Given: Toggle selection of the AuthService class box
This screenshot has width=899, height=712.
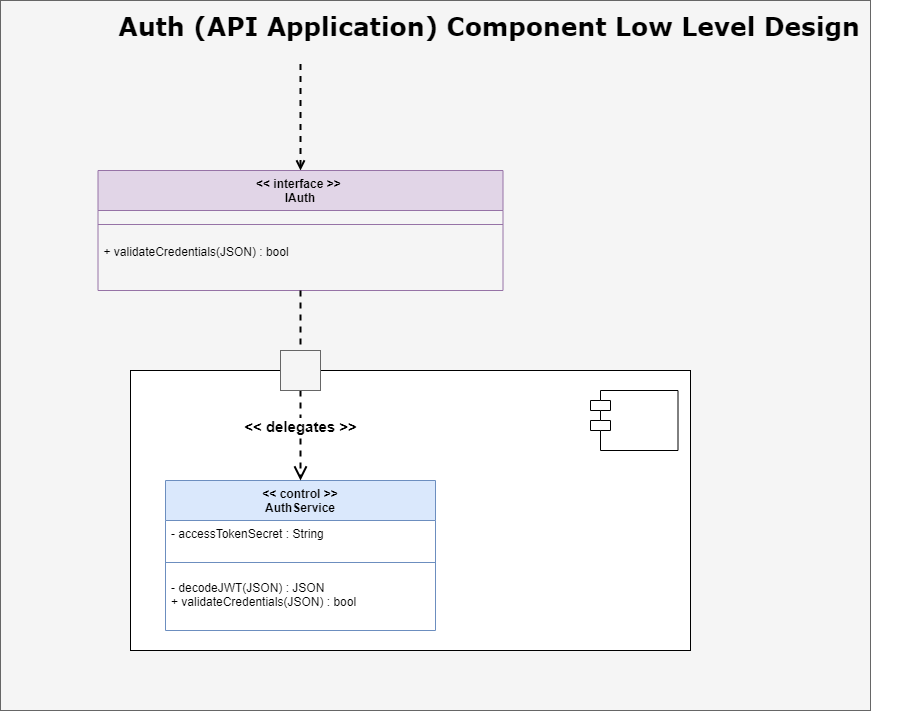Looking at the screenshot, I should click(x=299, y=555).
